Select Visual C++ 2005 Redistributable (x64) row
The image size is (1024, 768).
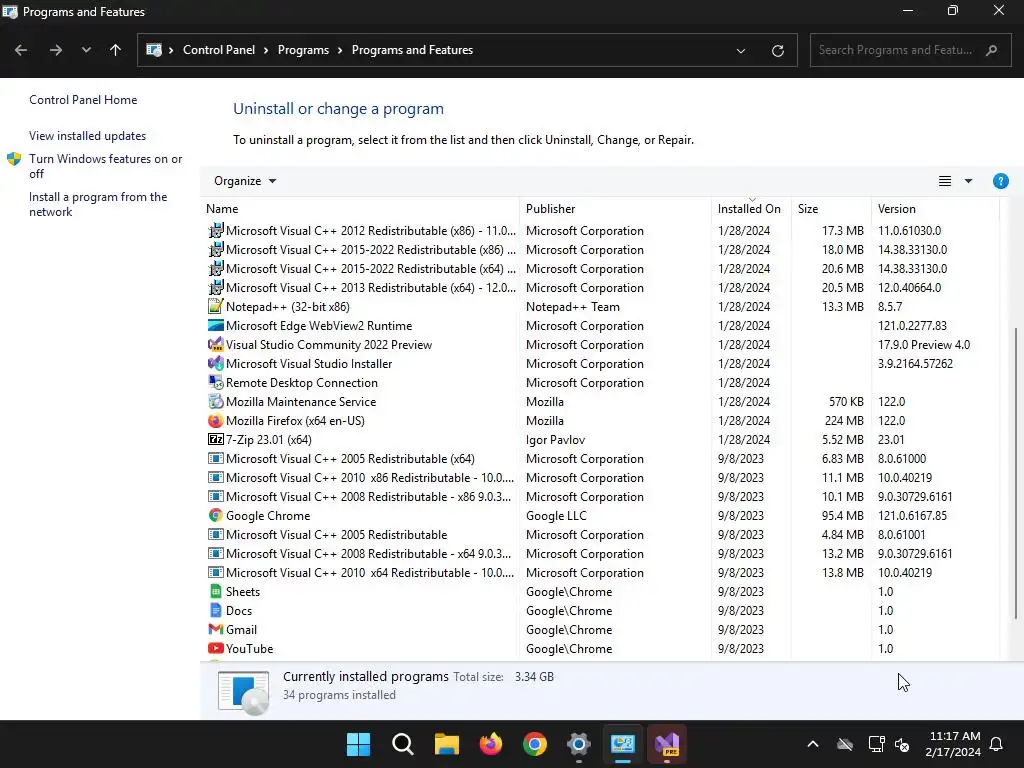point(601,458)
